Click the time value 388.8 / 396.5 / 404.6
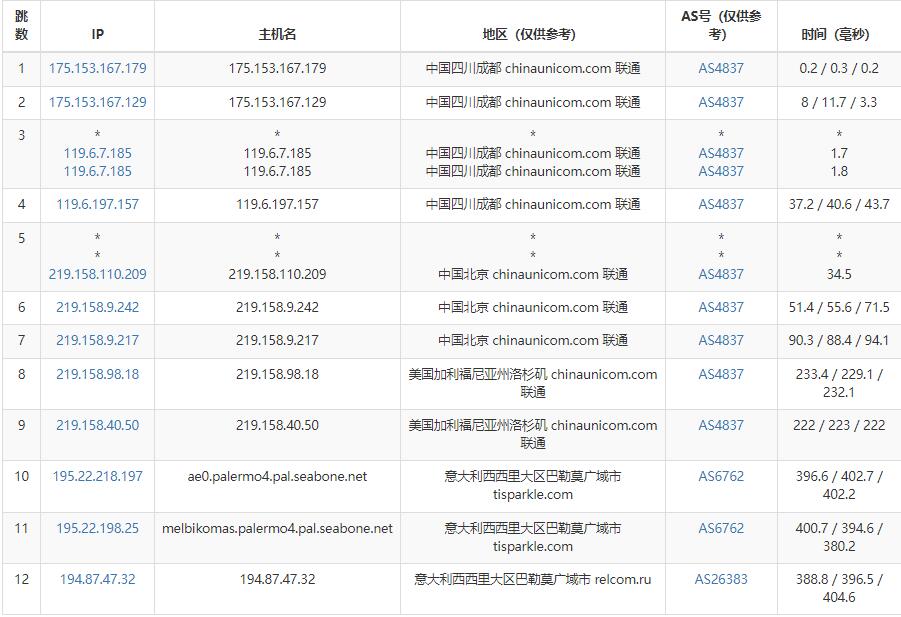The image size is (901, 617). [839, 588]
